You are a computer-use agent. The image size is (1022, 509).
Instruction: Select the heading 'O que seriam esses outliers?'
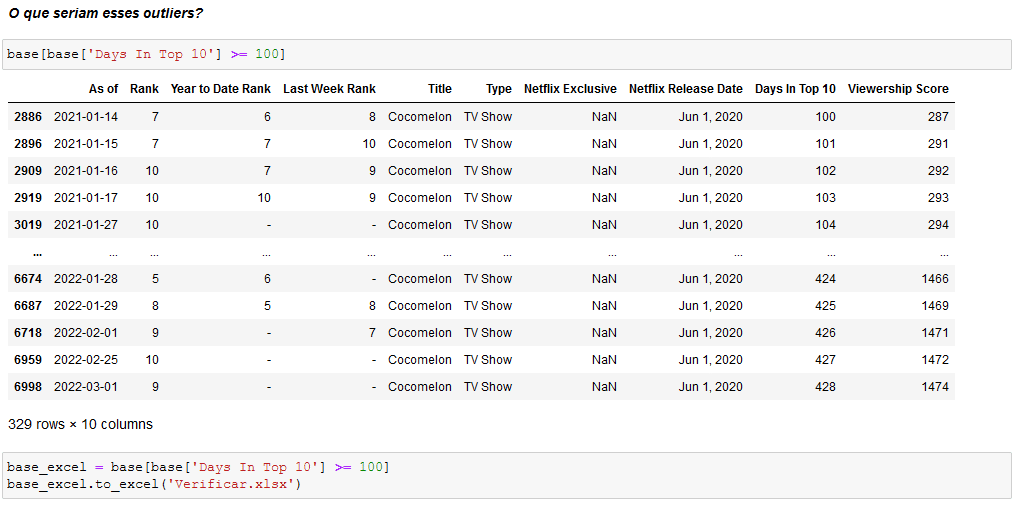click(106, 13)
